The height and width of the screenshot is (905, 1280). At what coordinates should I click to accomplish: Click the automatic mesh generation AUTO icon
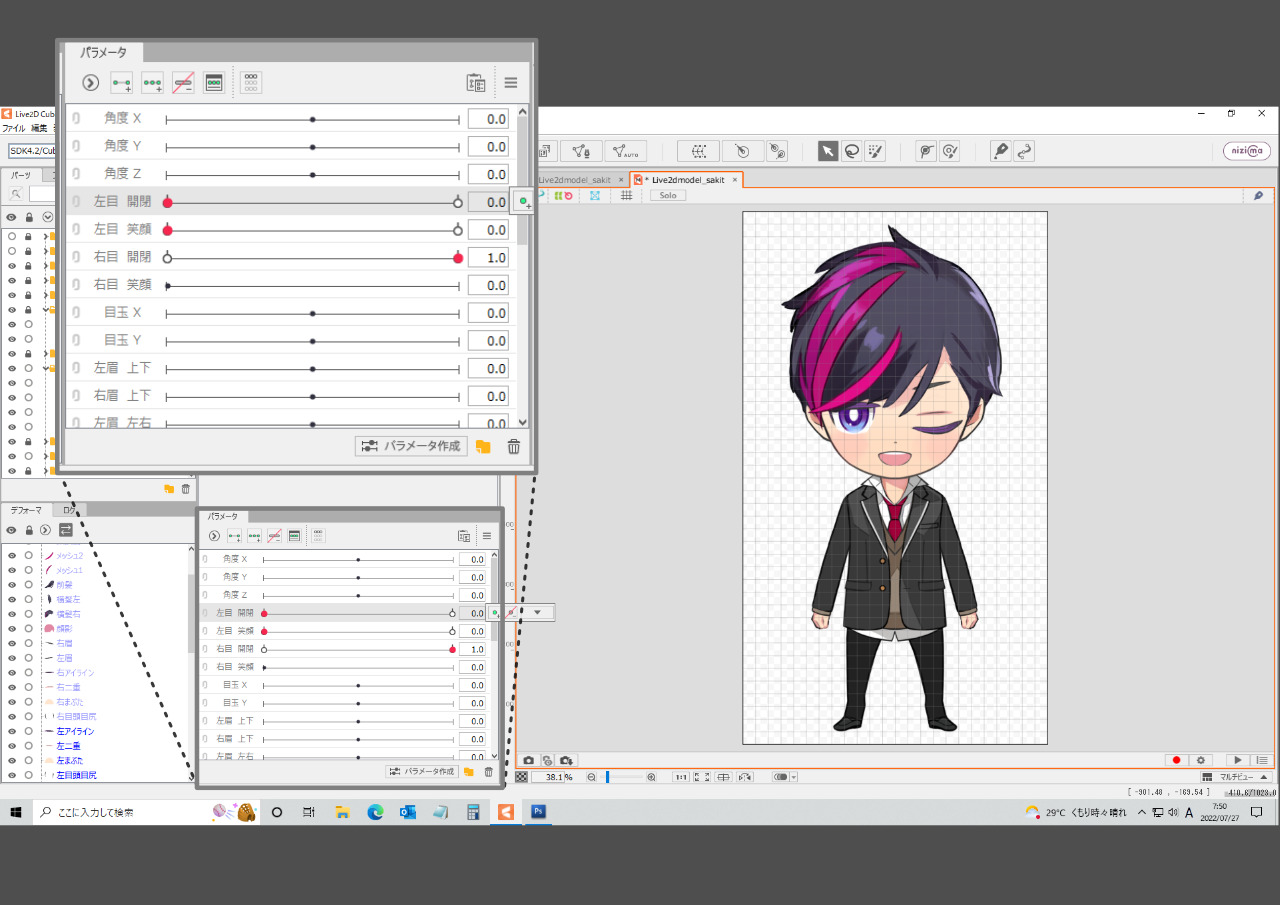click(x=626, y=151)
